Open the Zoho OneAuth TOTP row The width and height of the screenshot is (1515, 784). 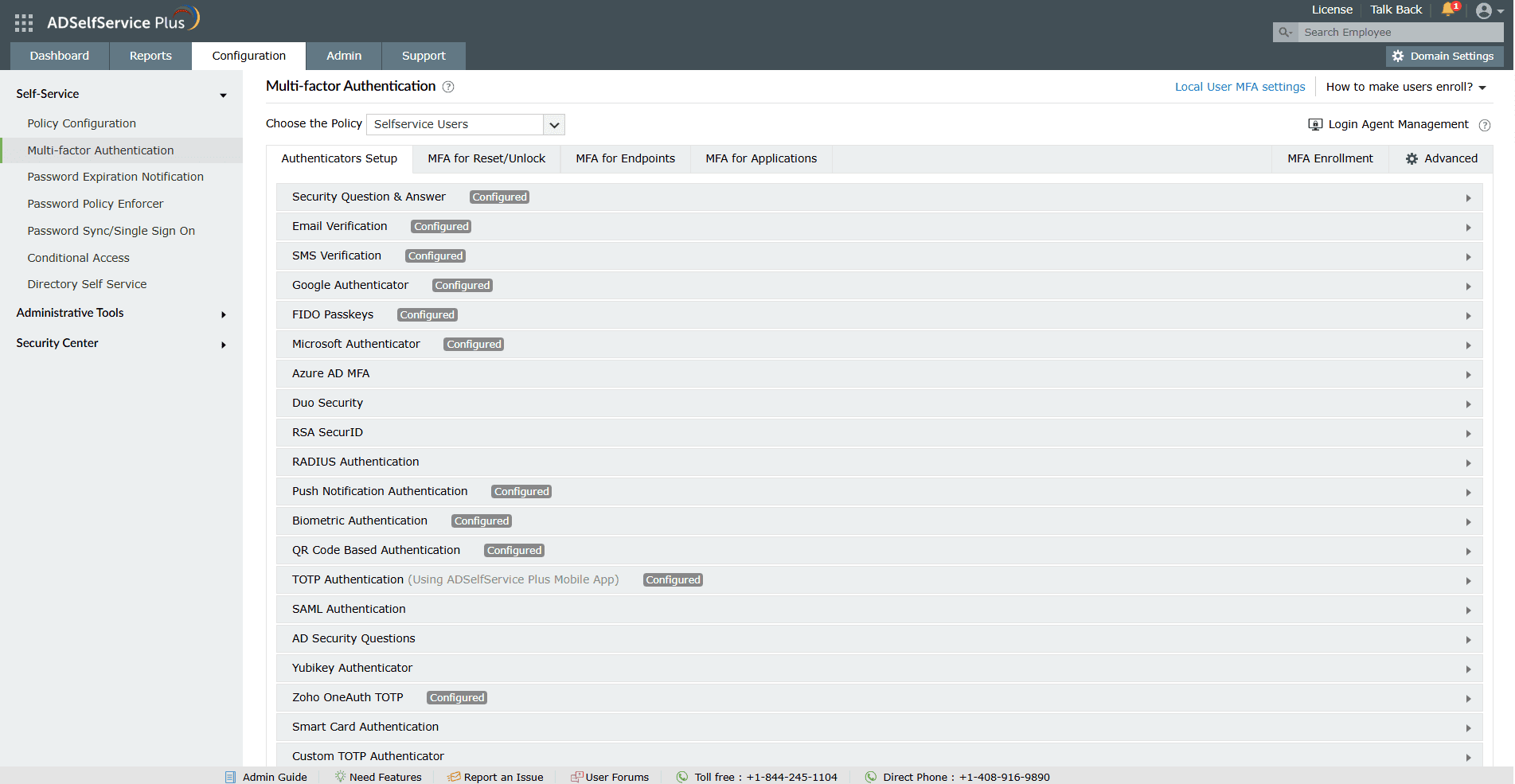[879, 698]
